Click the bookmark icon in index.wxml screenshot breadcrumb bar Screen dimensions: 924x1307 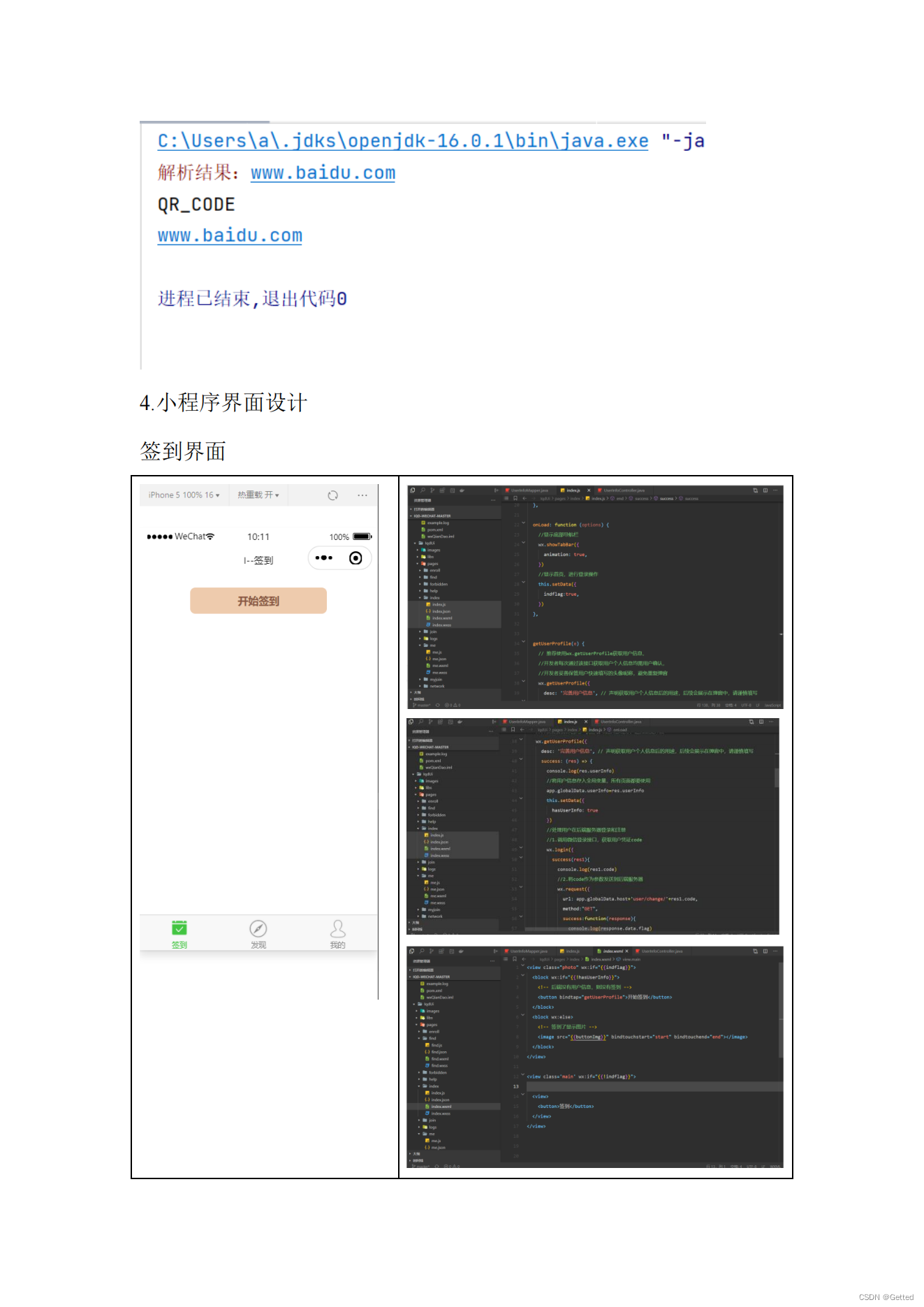coord(515,959)
